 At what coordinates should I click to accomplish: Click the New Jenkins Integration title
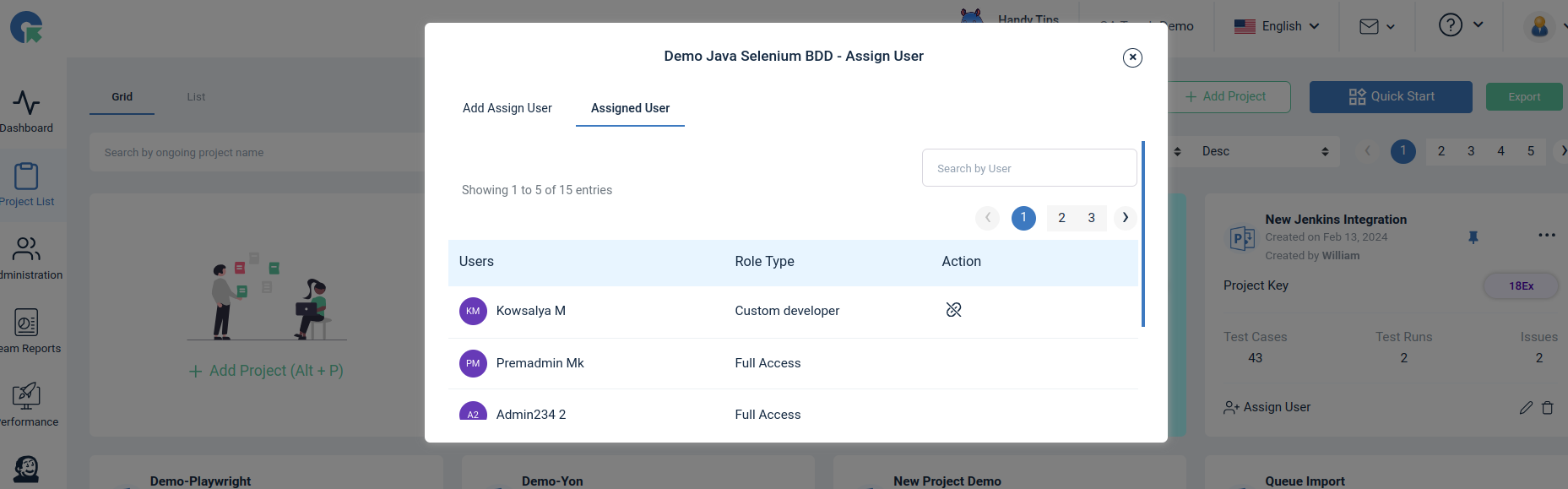1336,220
